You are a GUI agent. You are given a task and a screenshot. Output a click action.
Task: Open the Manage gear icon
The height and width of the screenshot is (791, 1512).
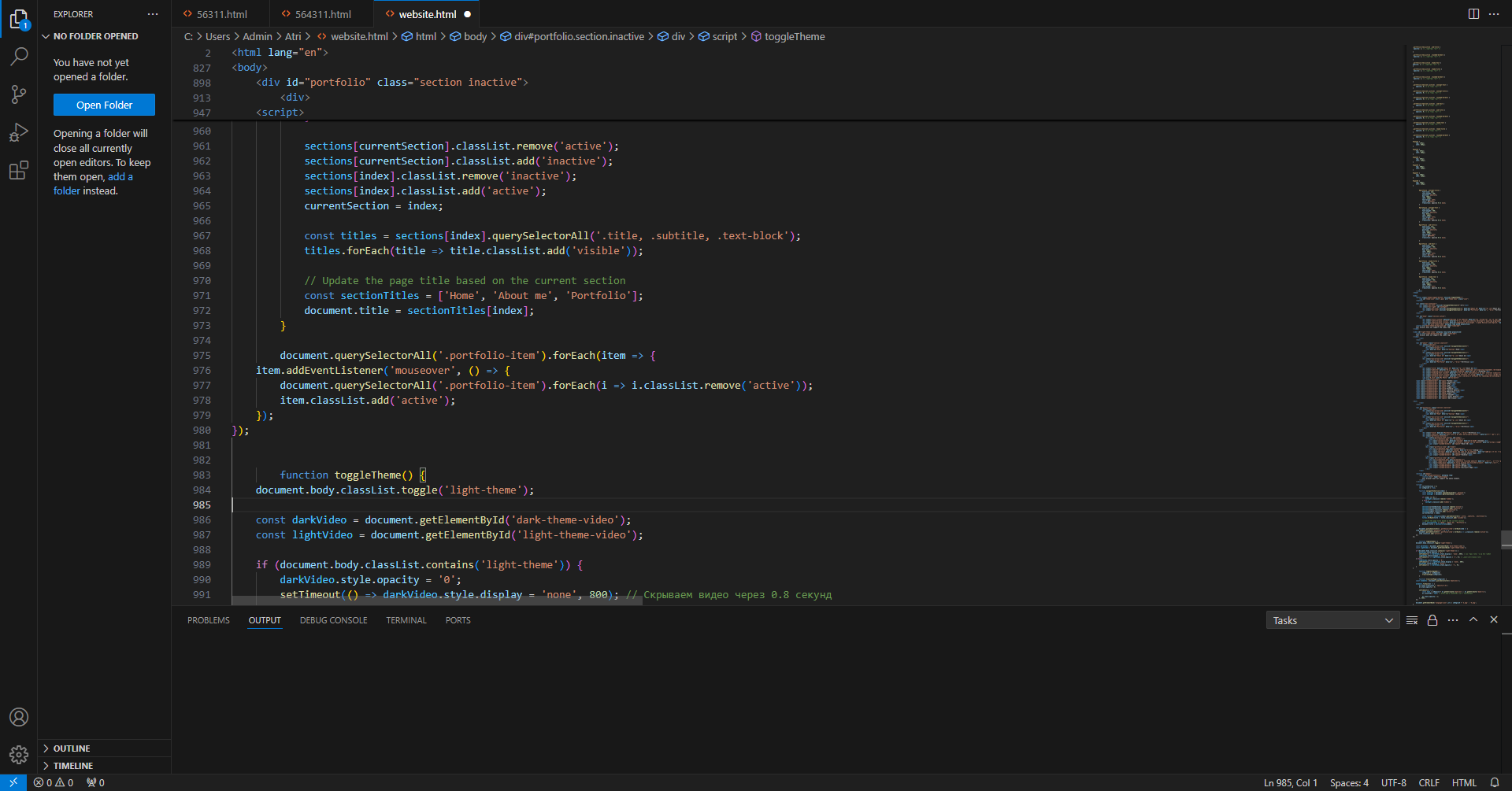[19, 755]
